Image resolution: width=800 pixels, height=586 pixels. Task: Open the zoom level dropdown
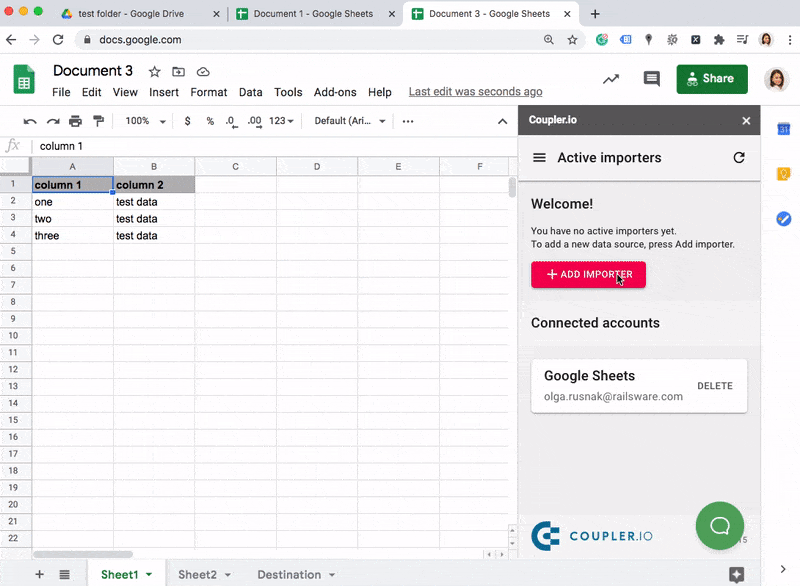click(x=143, y=120)
